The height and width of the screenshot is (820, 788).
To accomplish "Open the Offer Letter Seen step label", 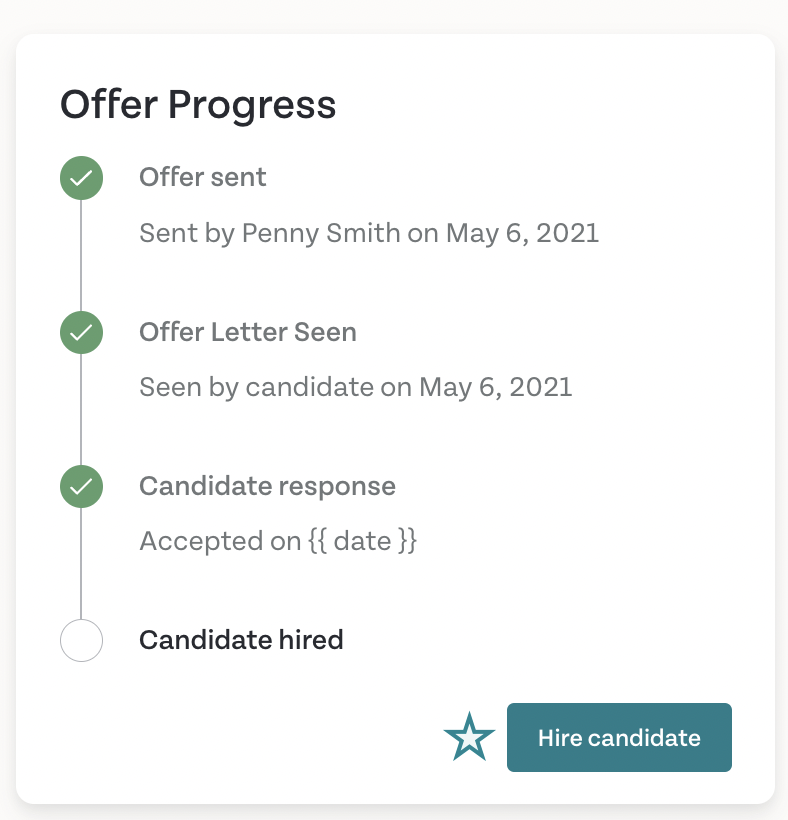I will coord(248,332).
